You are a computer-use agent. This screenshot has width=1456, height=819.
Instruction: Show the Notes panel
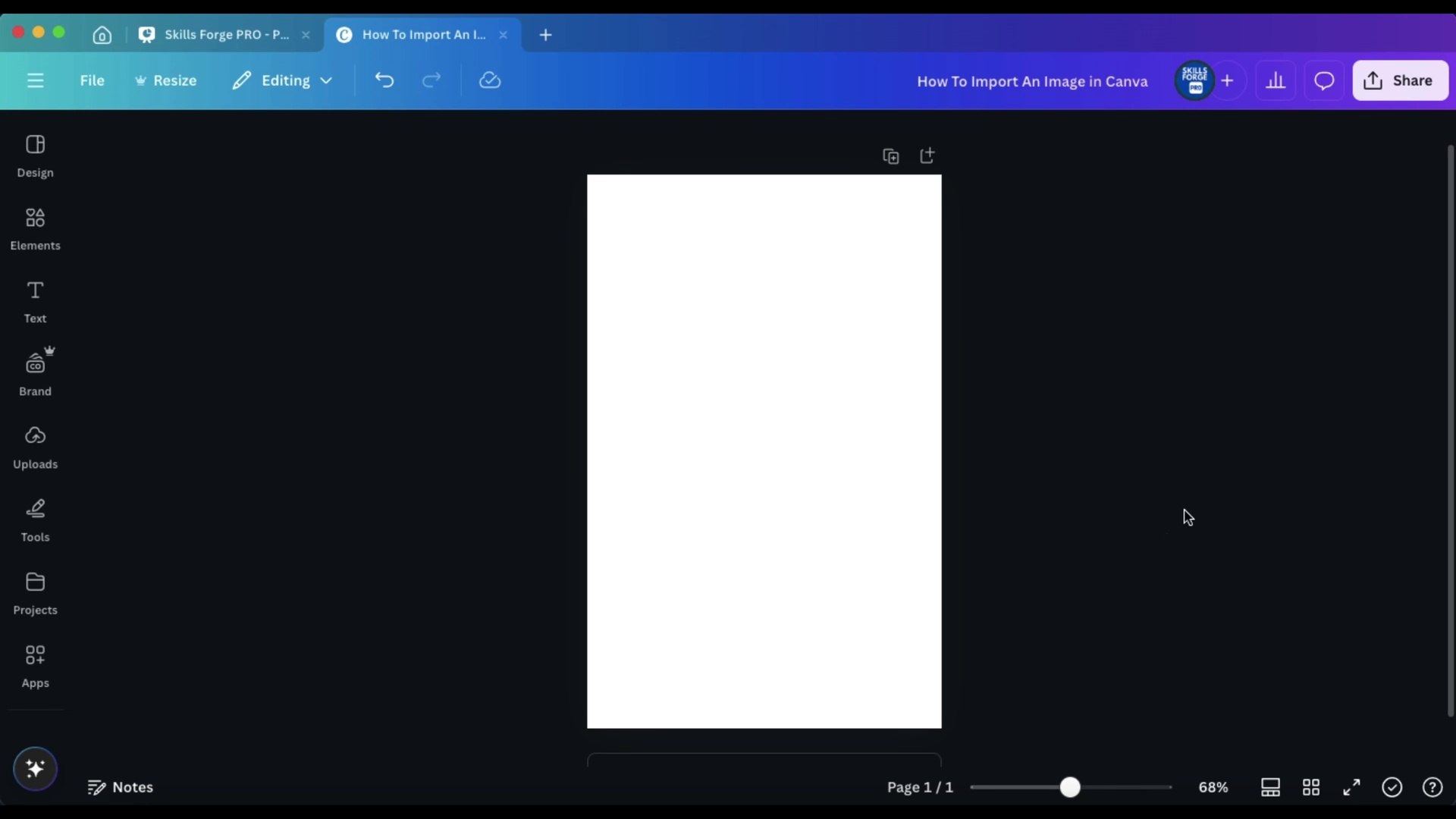(121, 787)
